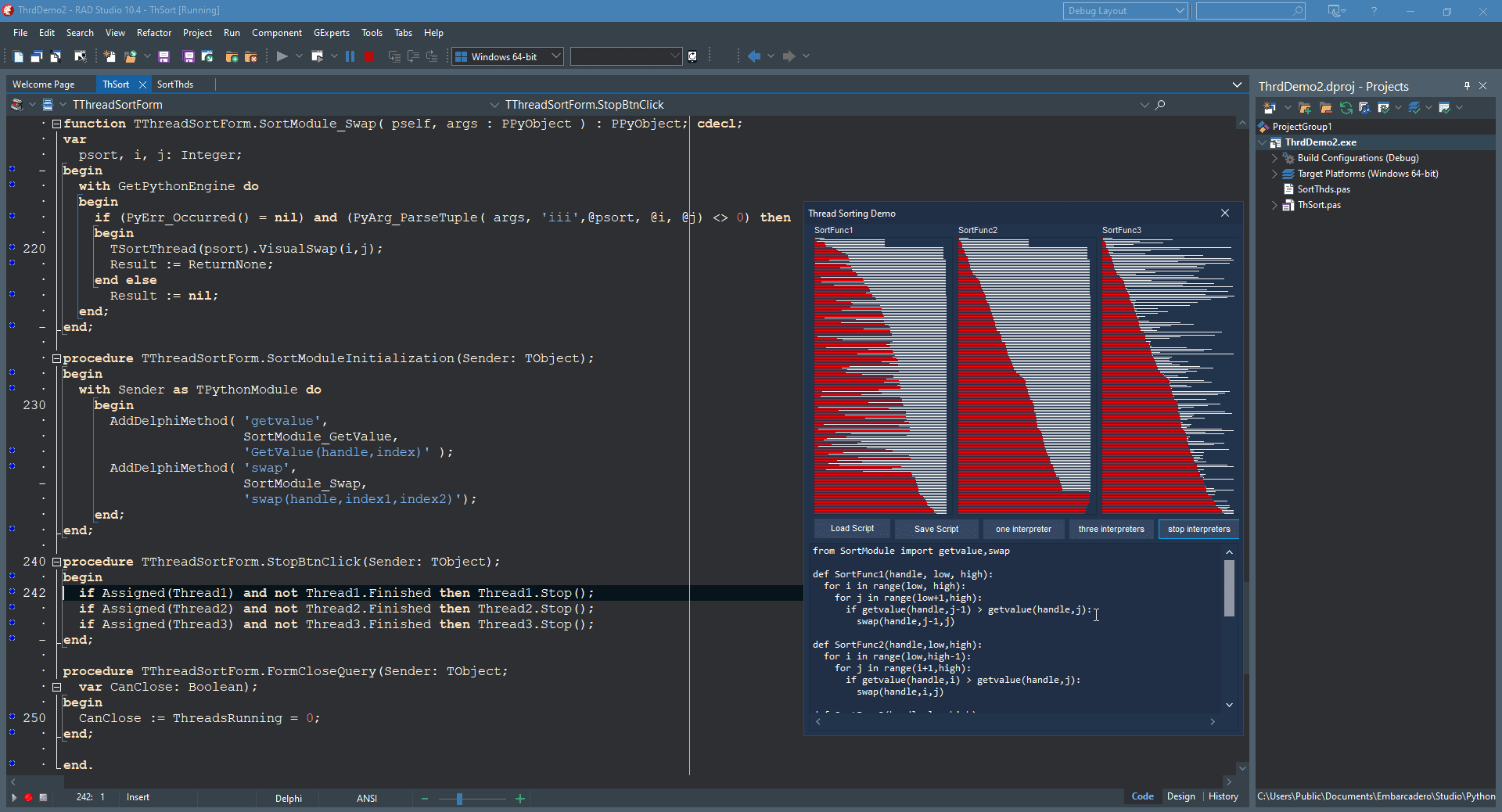This screenshot has height=812, width=1502.
Task: Switch to the History view tab
Action: click(1223, 796)
